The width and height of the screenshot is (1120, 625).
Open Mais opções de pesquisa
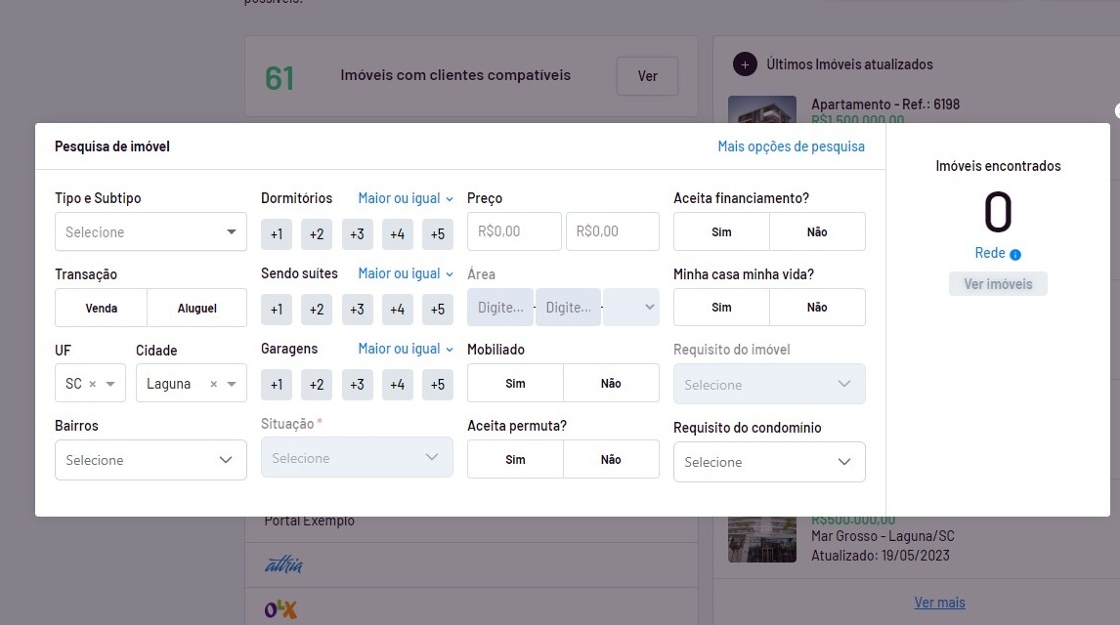[x=791, y=146]
